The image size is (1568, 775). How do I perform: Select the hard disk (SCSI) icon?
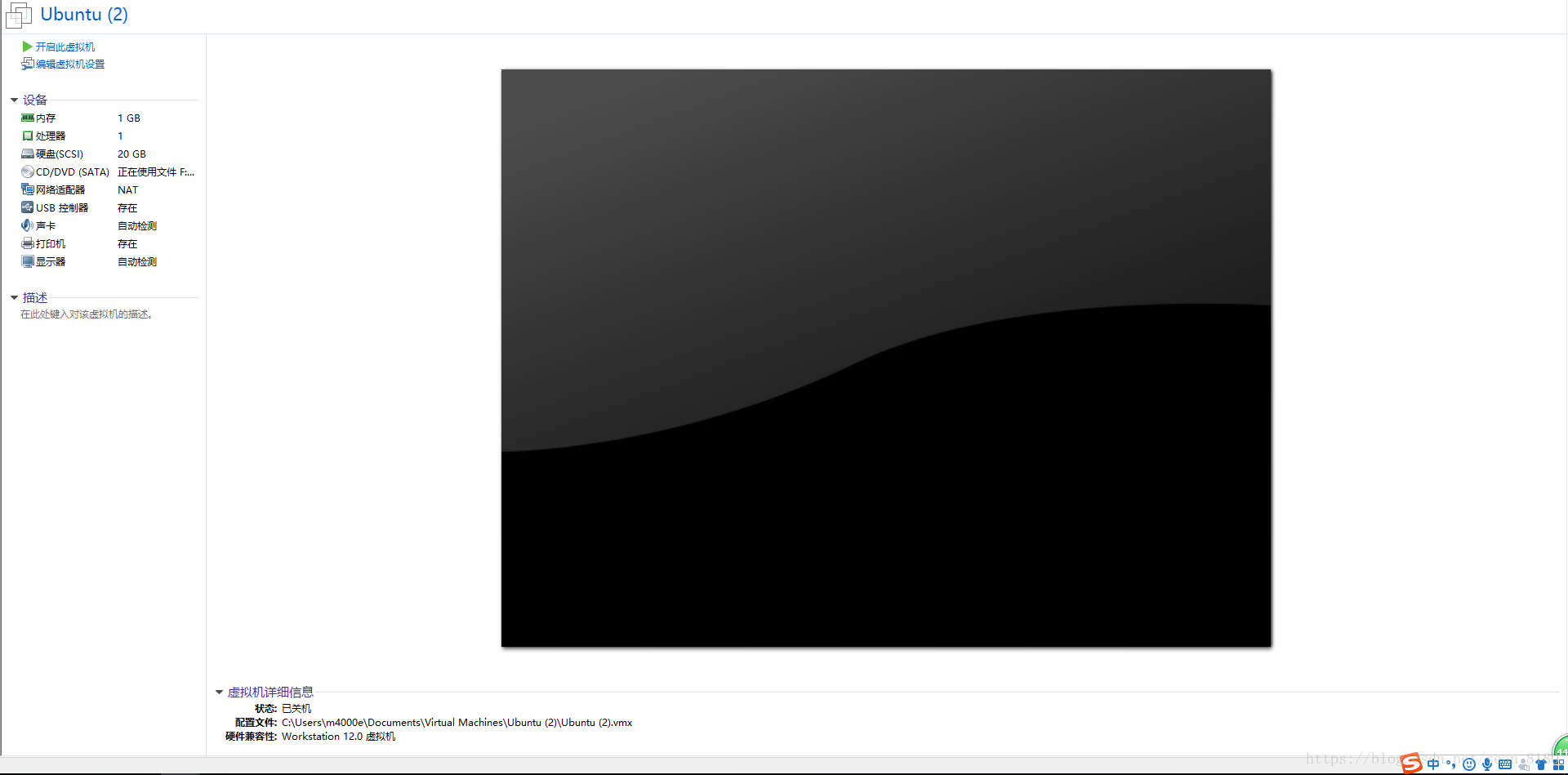click(x=28, y=154)
